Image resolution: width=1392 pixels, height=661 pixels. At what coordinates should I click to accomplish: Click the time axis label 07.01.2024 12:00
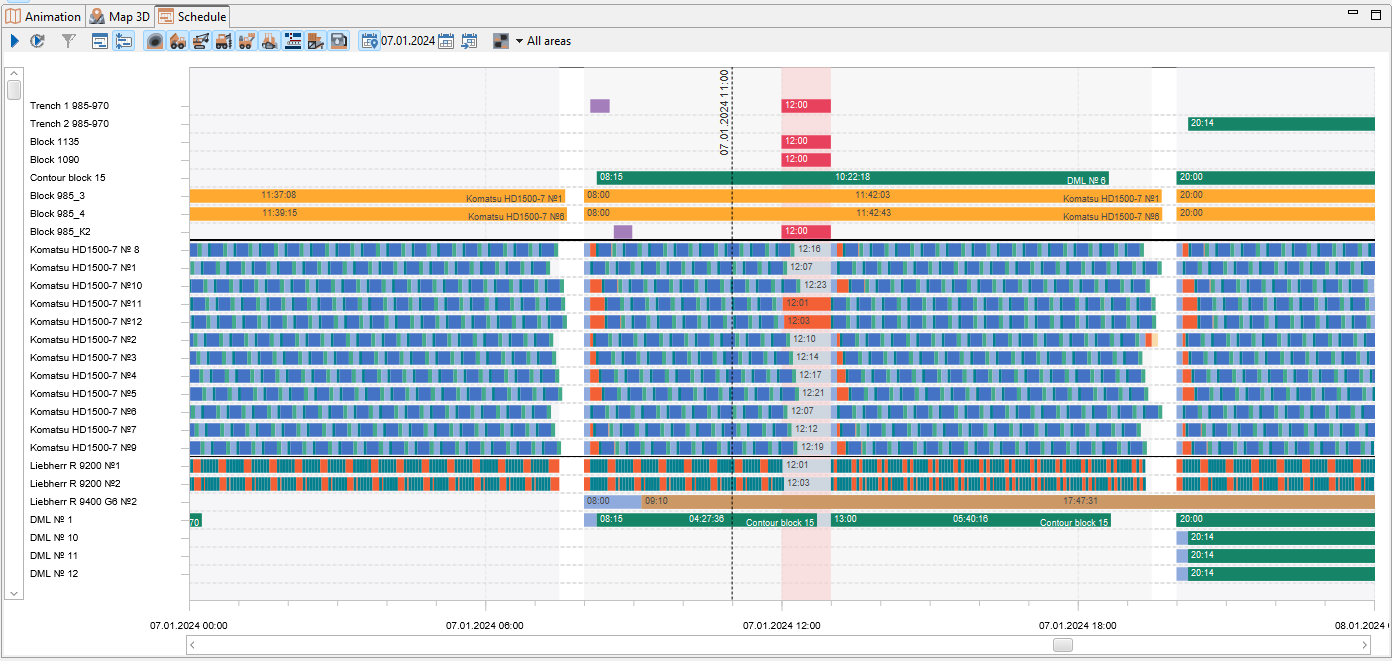(782, 625)
